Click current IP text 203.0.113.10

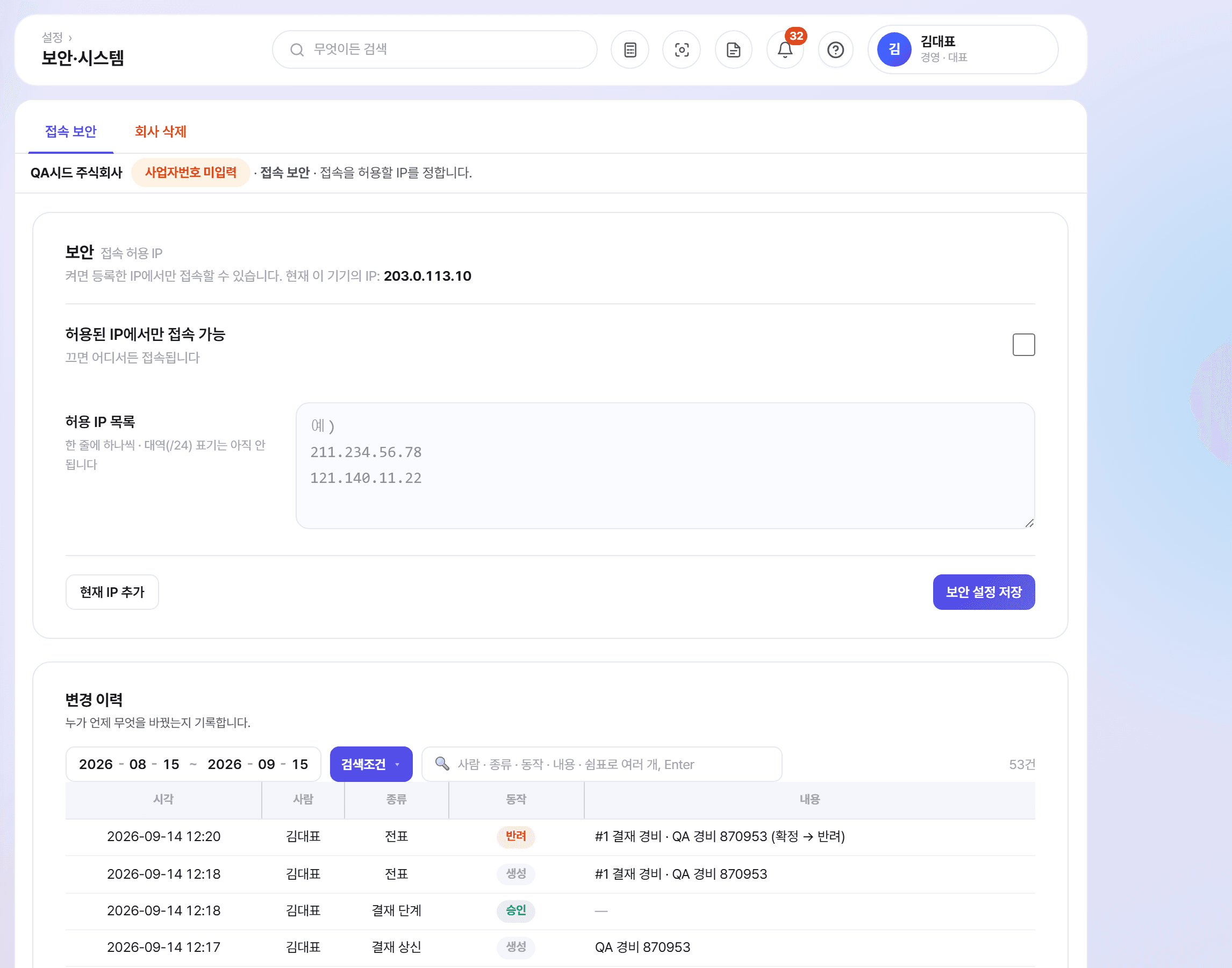[427, 276]
